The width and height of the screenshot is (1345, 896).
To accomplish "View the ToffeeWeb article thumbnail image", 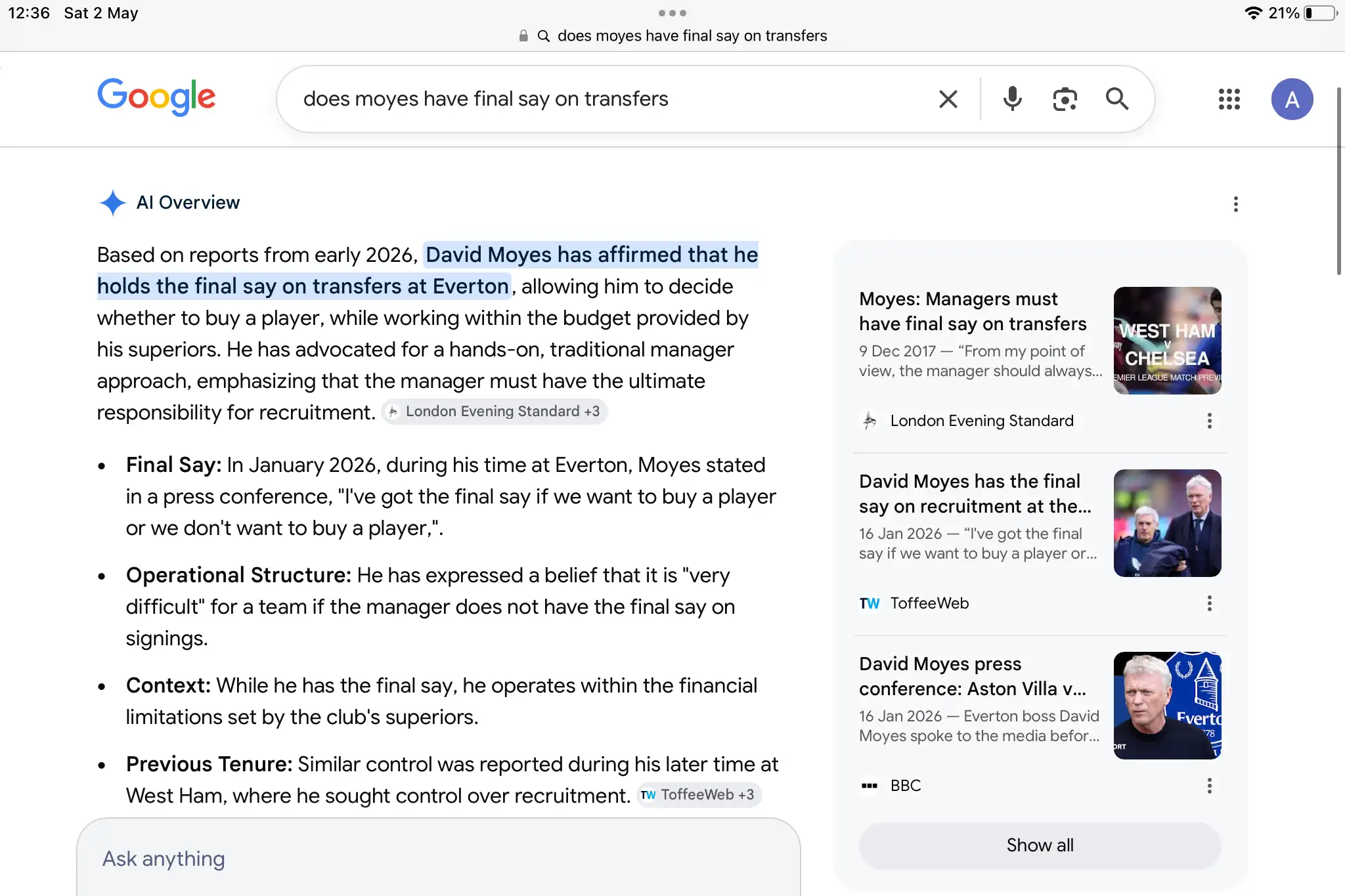I will click(1167, 523).
